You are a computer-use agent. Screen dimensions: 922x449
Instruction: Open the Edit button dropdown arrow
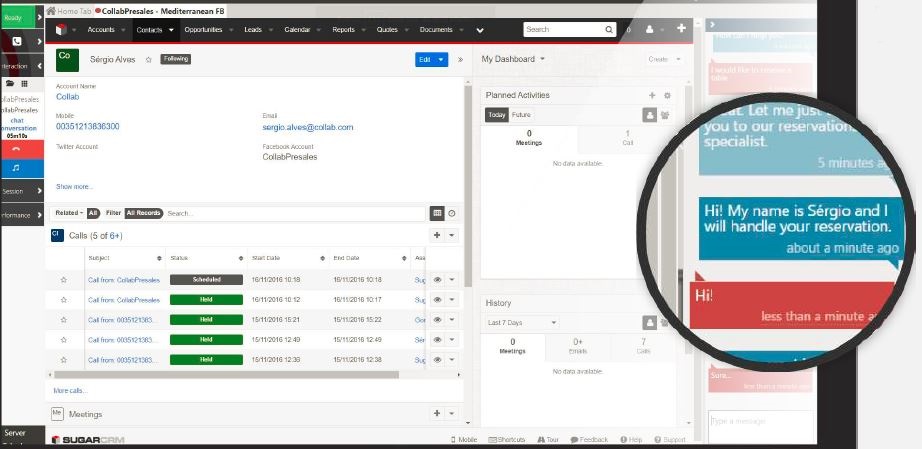point(441,59)
